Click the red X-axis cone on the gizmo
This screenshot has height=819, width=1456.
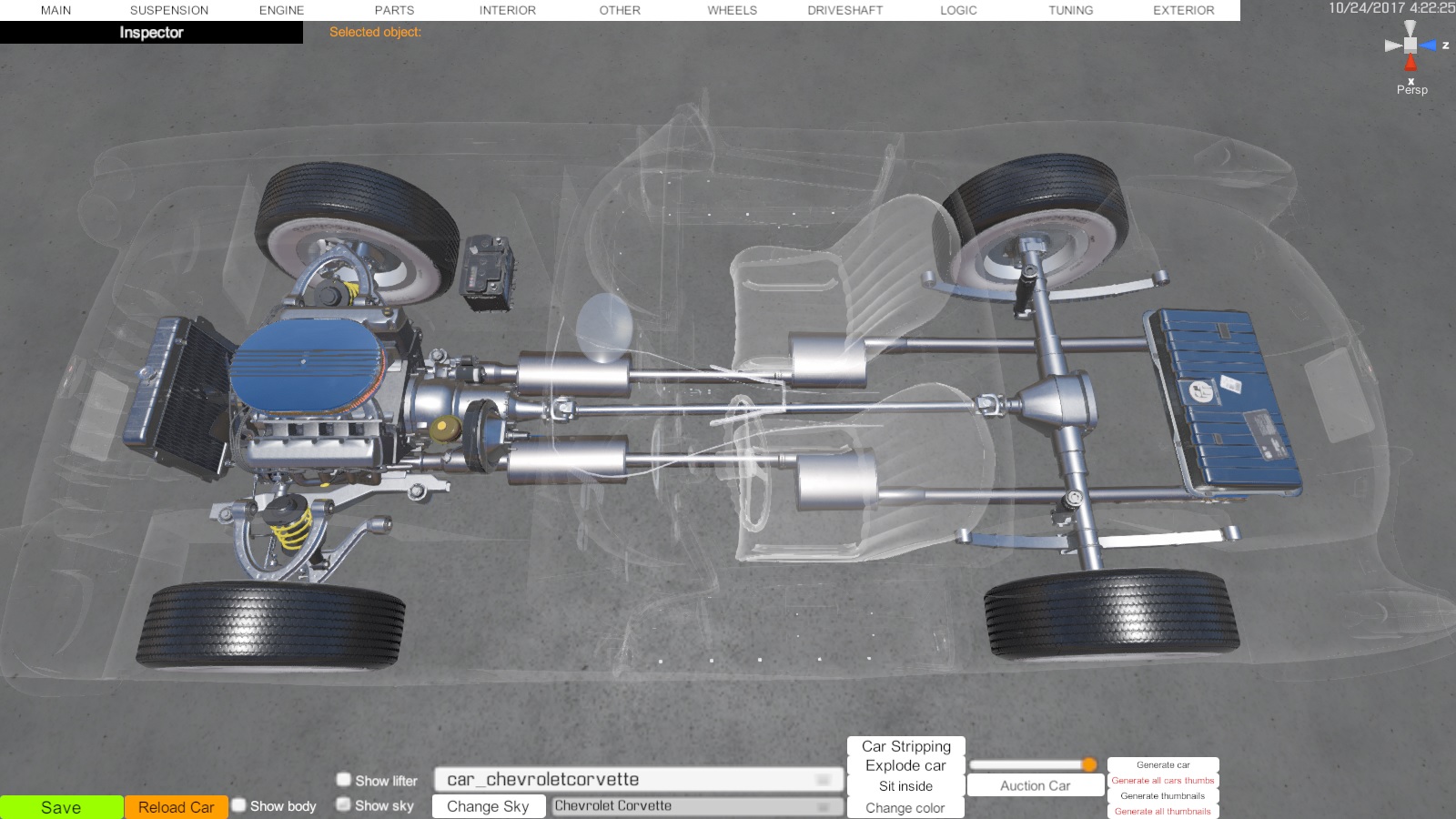click(1410, 63)
